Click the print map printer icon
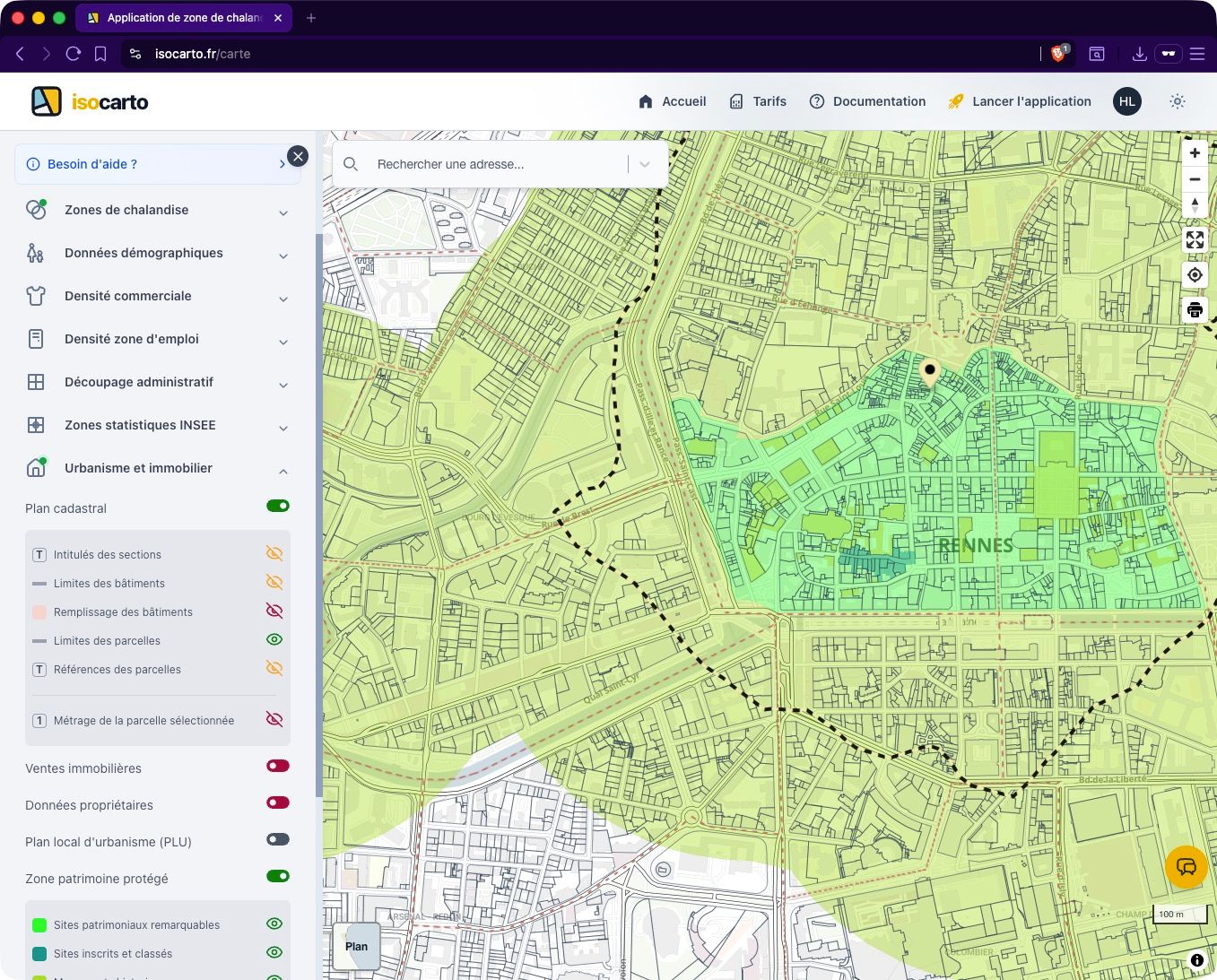Image resolution: width=1217 pixels, height=980 pixels. click(1195, 310)
